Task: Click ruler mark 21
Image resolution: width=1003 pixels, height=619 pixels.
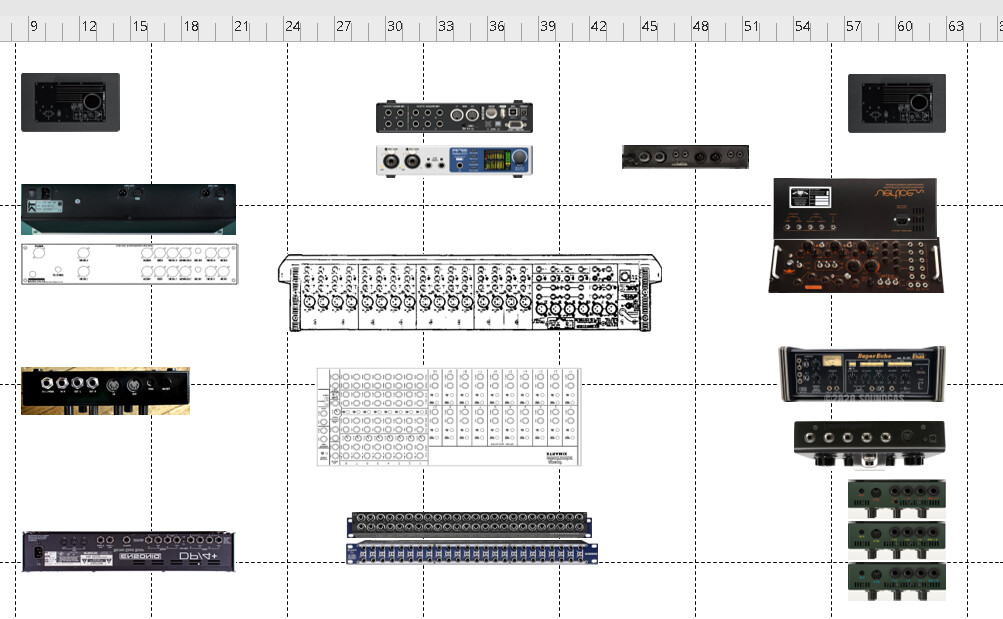Action: coord(241,26)
